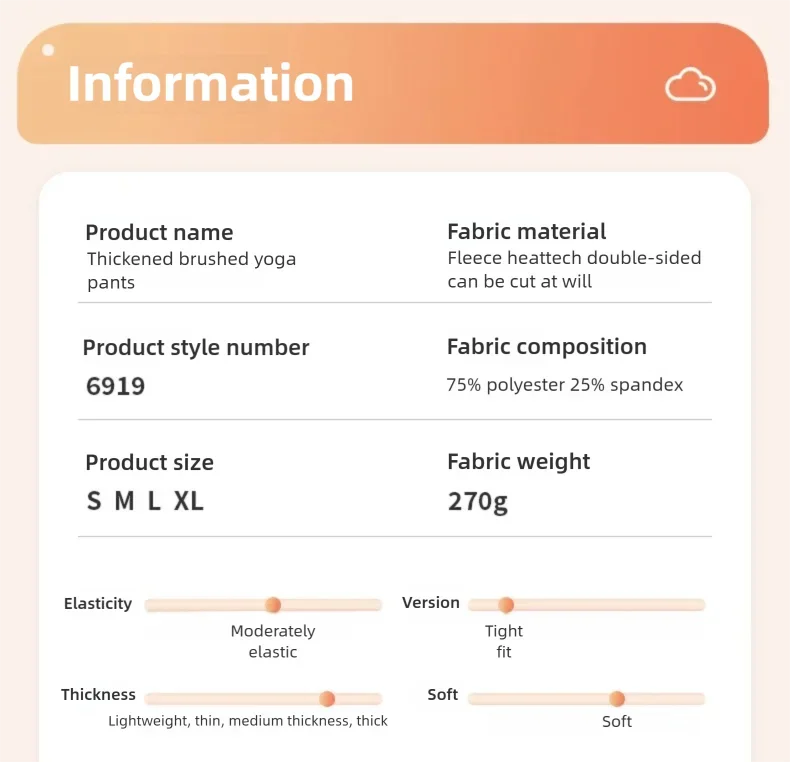Screen dimensions: 790x762
Task: Click the small white dot in the header corner
Action: point(48,49)
